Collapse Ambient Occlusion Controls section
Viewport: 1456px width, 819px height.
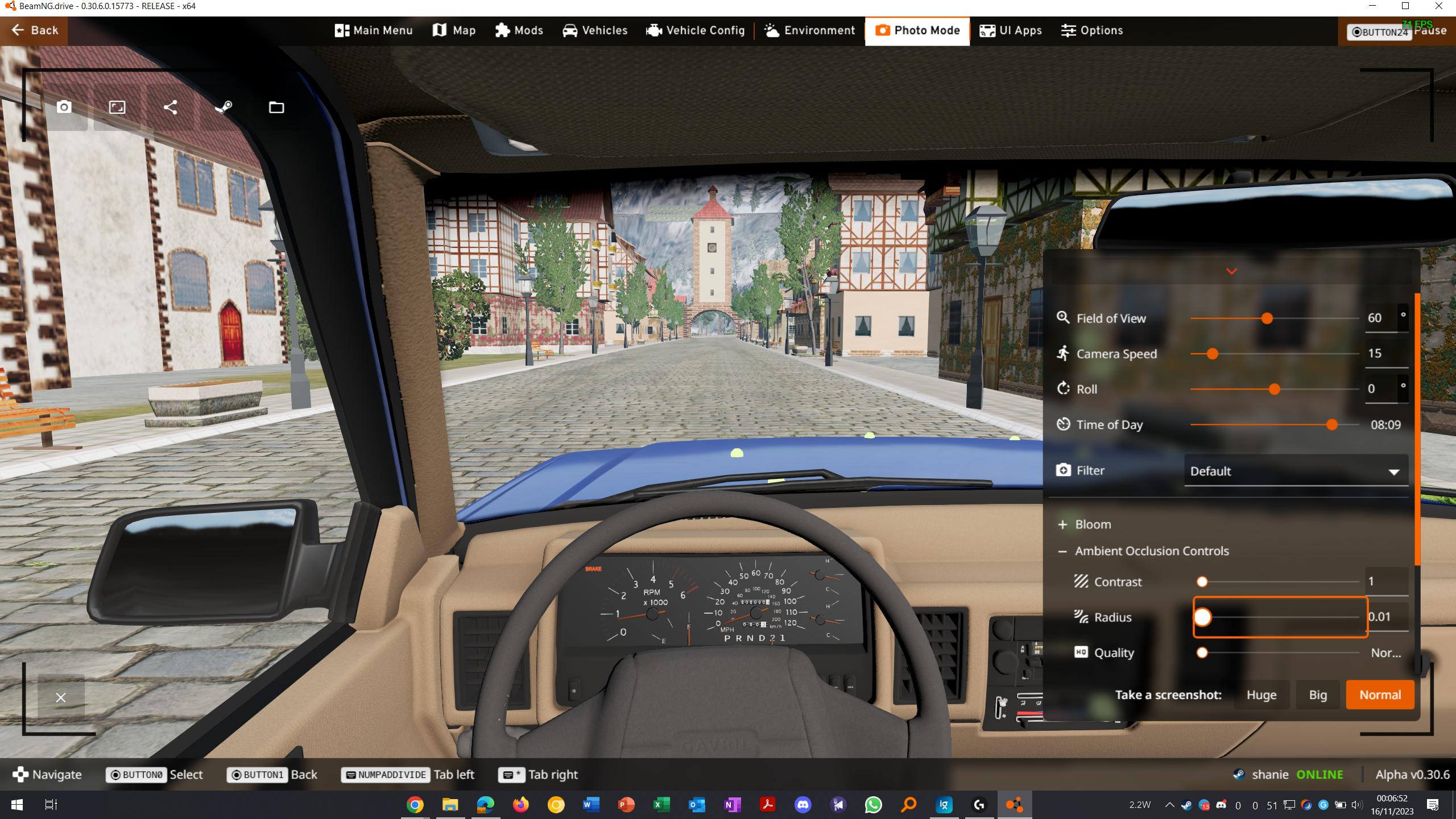(1151, 551)
